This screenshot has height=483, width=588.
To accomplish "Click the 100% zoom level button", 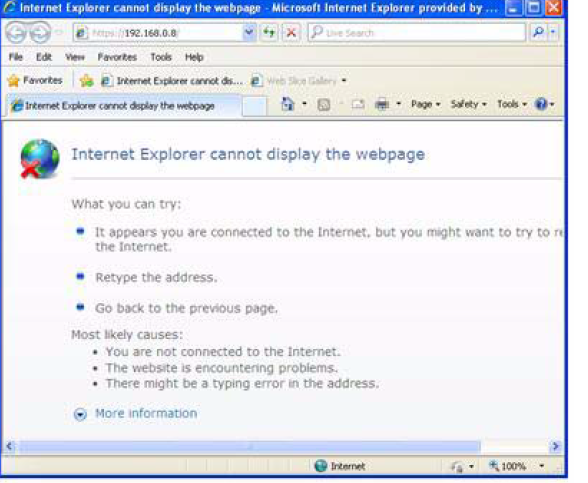I will coord(507,466).
